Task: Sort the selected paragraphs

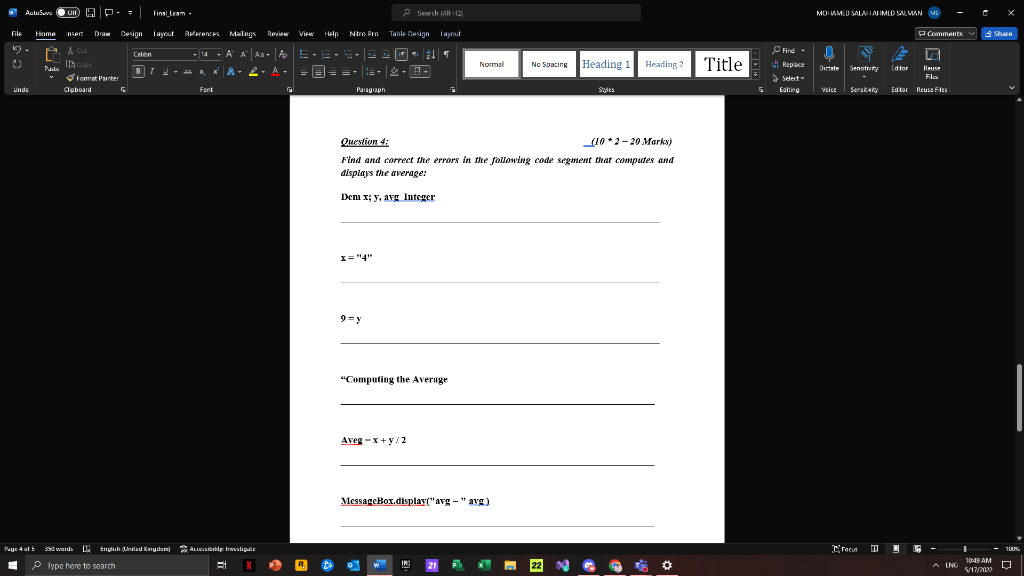Action: [430, 54]
